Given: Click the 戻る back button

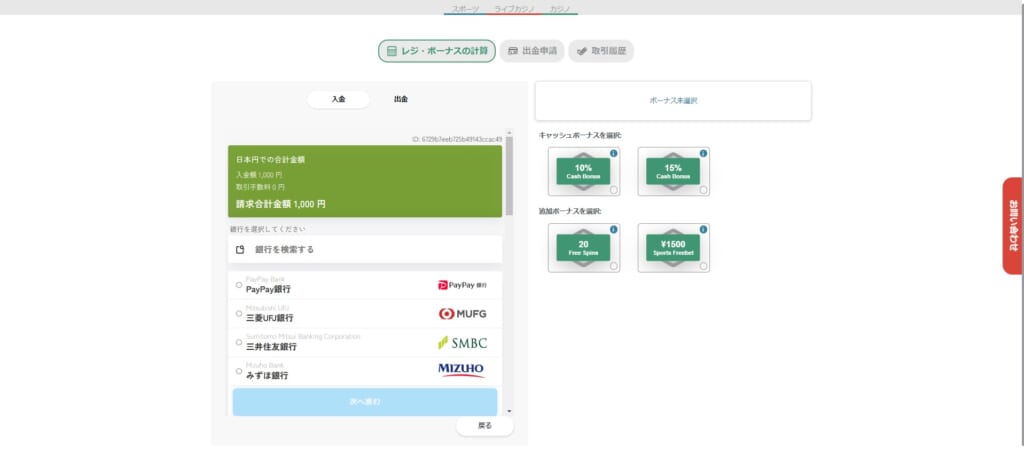Looking at the screenshot, I should point(485,425).
